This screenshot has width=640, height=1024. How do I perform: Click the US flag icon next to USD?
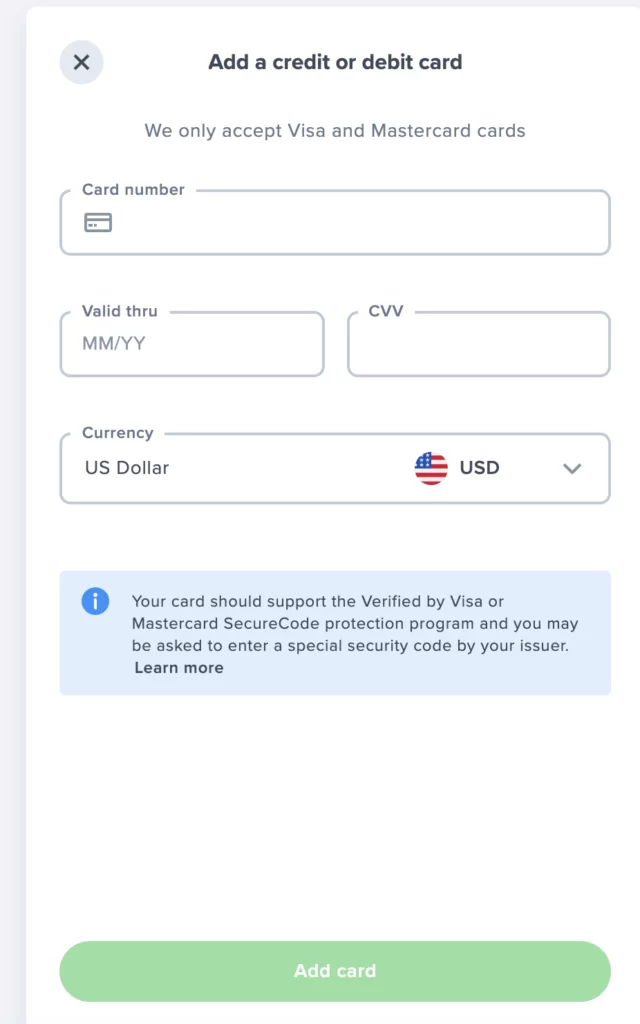(430, 467)
